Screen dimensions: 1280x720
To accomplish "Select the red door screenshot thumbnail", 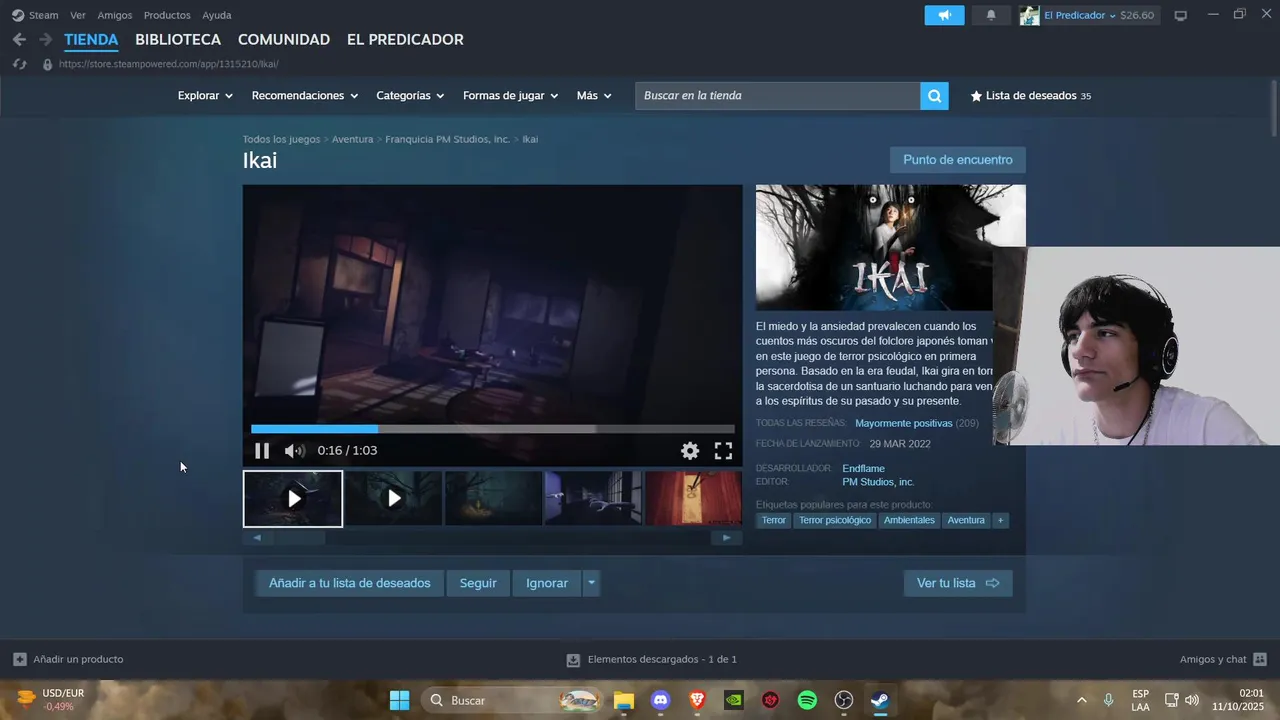I will pyautogui.click(x=693, y=498).
